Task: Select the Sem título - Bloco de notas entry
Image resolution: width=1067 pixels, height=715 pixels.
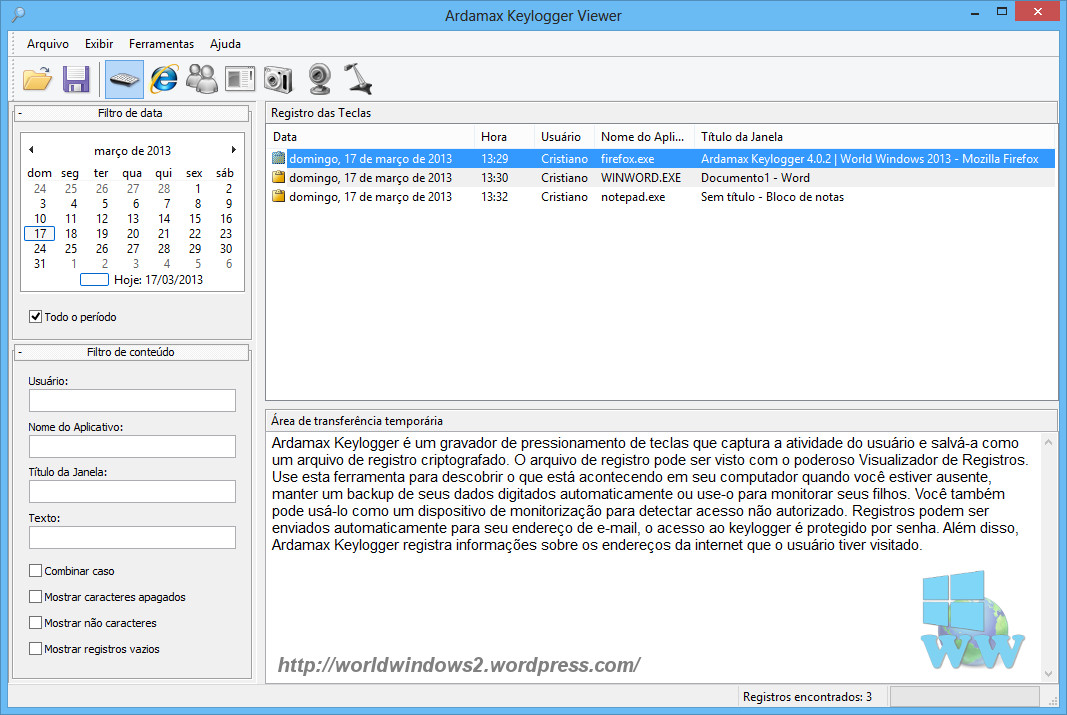Action: click(663, 197)
